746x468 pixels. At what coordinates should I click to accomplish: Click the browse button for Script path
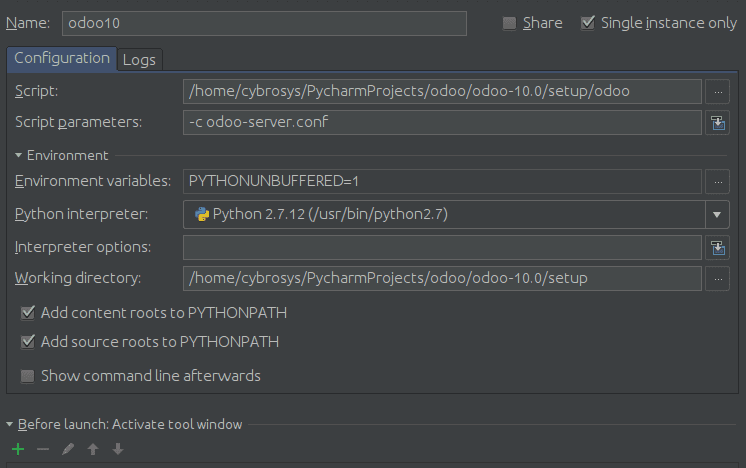coord(717,91)
